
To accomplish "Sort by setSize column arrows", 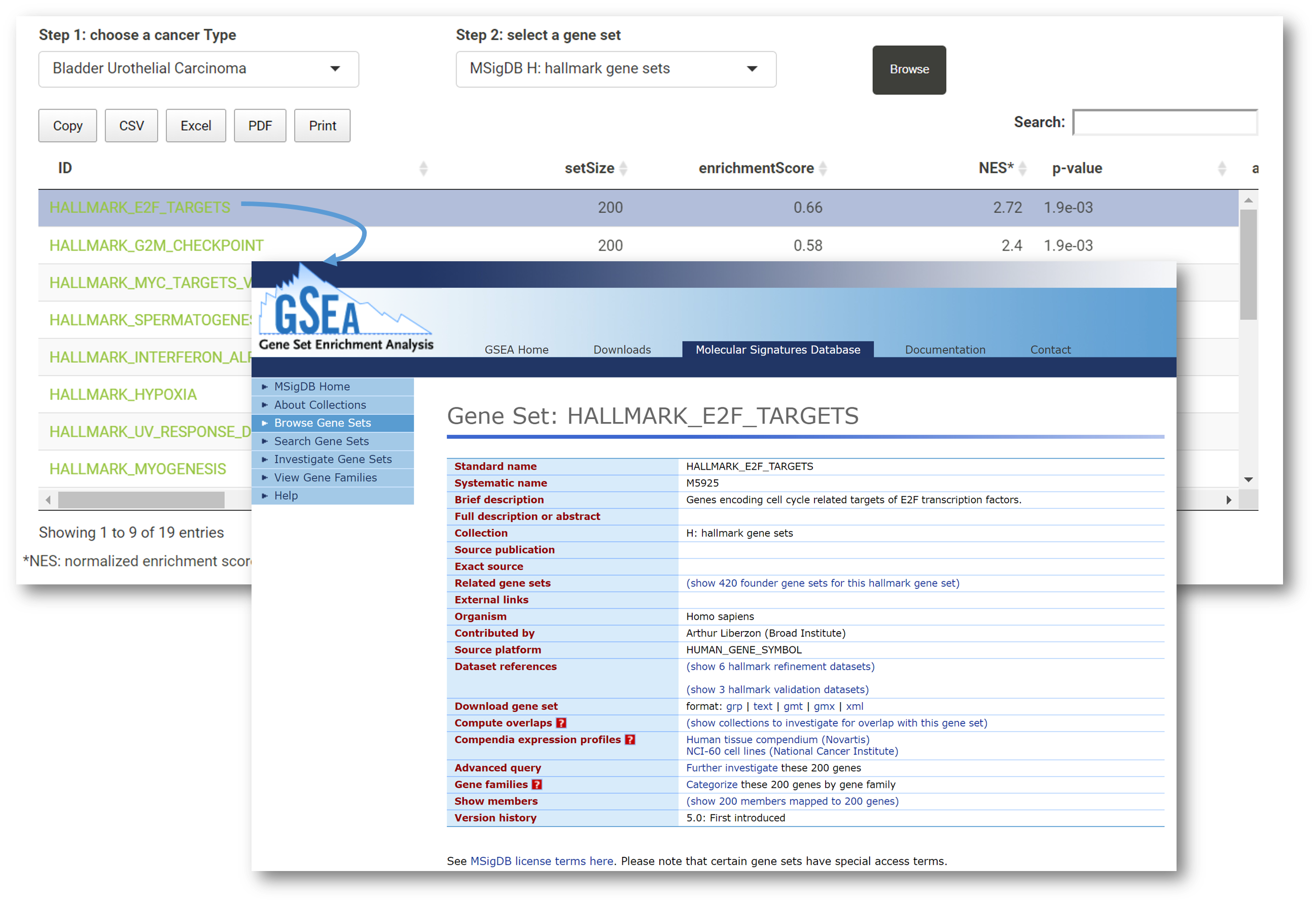I will 623,168.
